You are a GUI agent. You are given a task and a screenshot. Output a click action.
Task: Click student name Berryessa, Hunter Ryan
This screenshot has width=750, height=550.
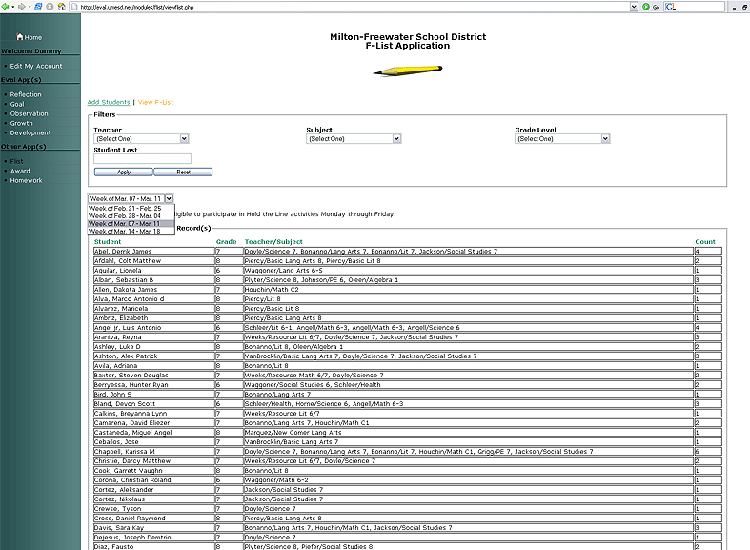tap(131, 385)
